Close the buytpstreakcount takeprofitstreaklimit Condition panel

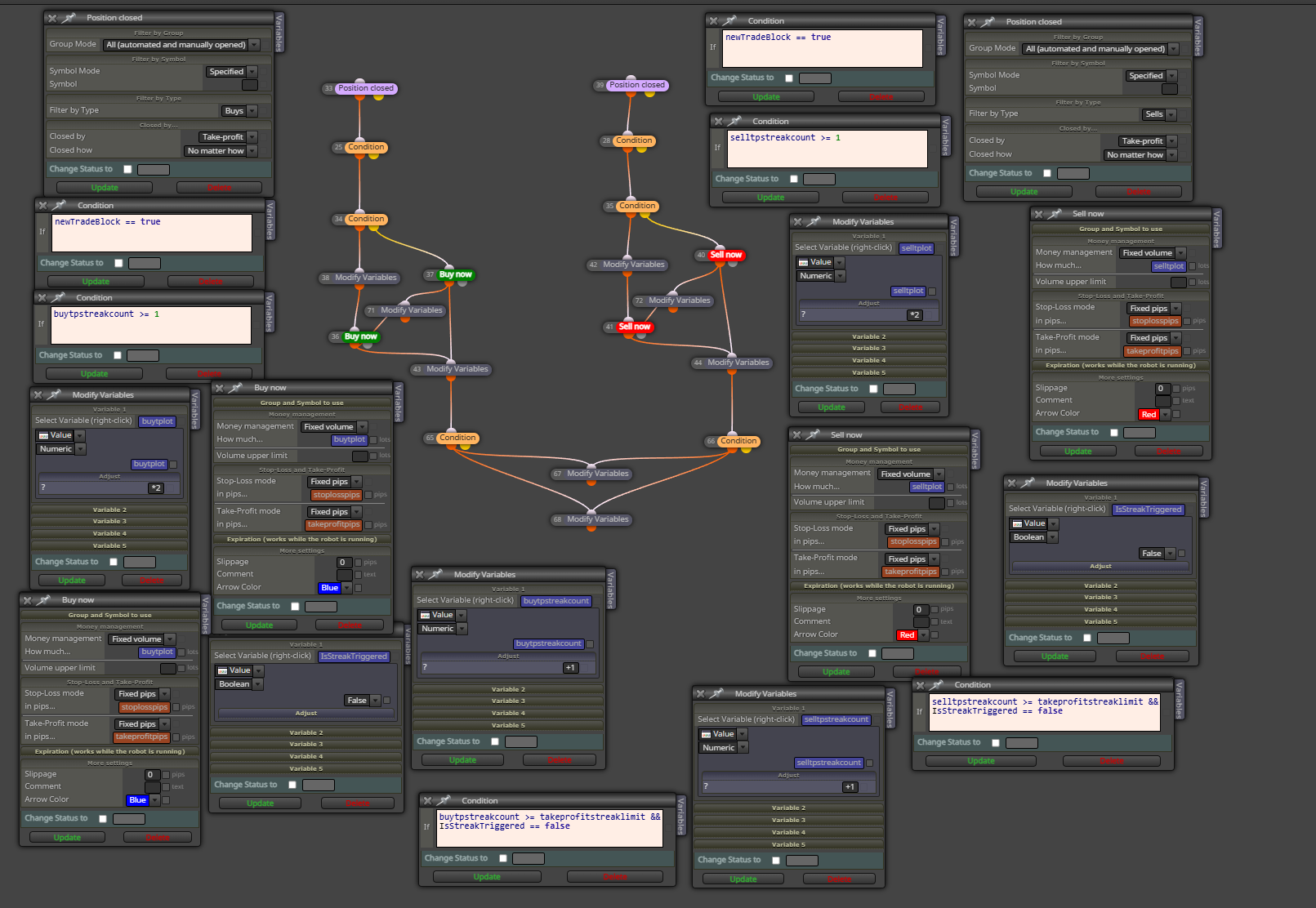pos(427,801)
